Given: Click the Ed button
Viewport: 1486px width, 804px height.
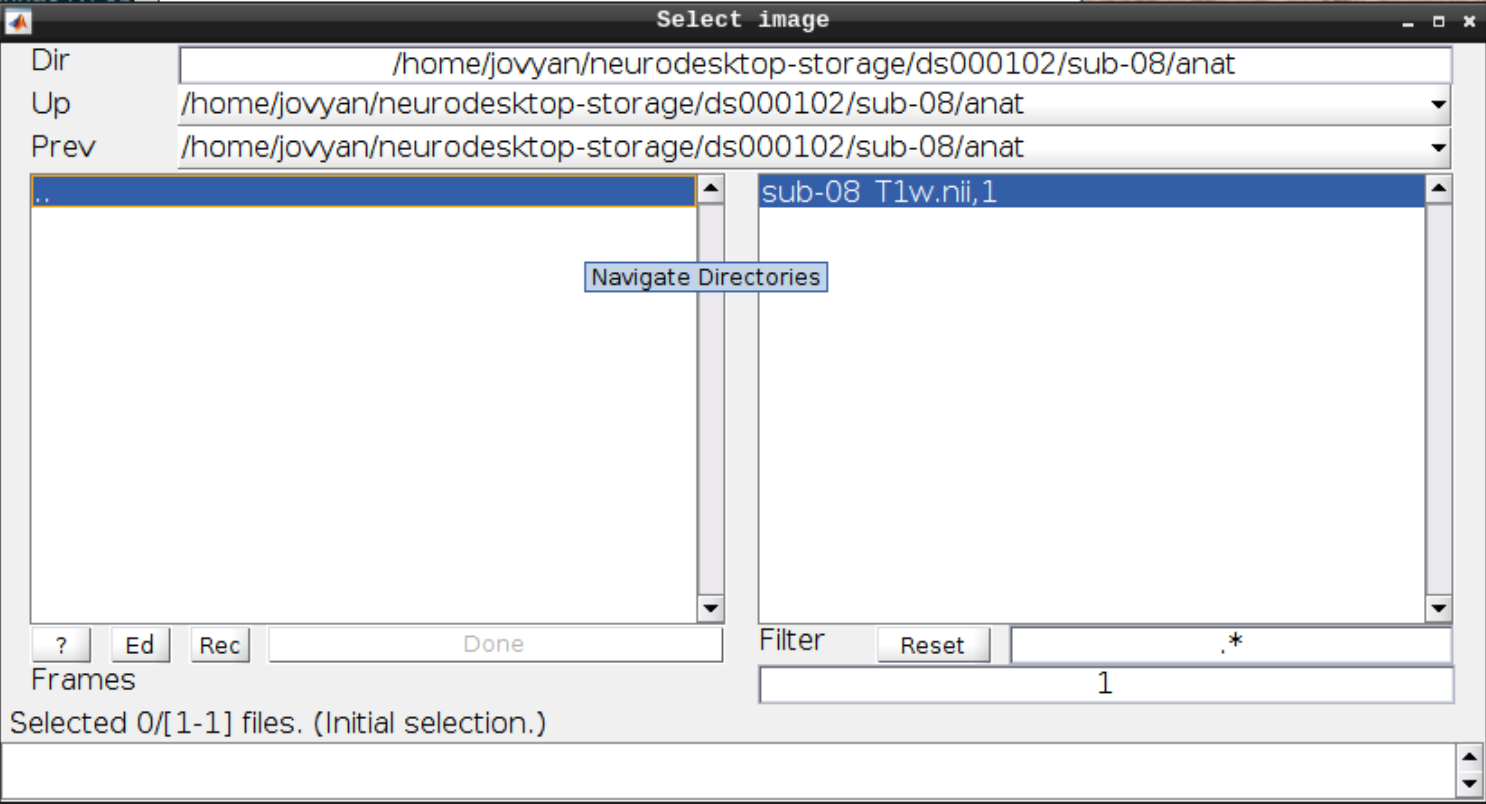Looking at the screenshot, I should click(140, 645).
